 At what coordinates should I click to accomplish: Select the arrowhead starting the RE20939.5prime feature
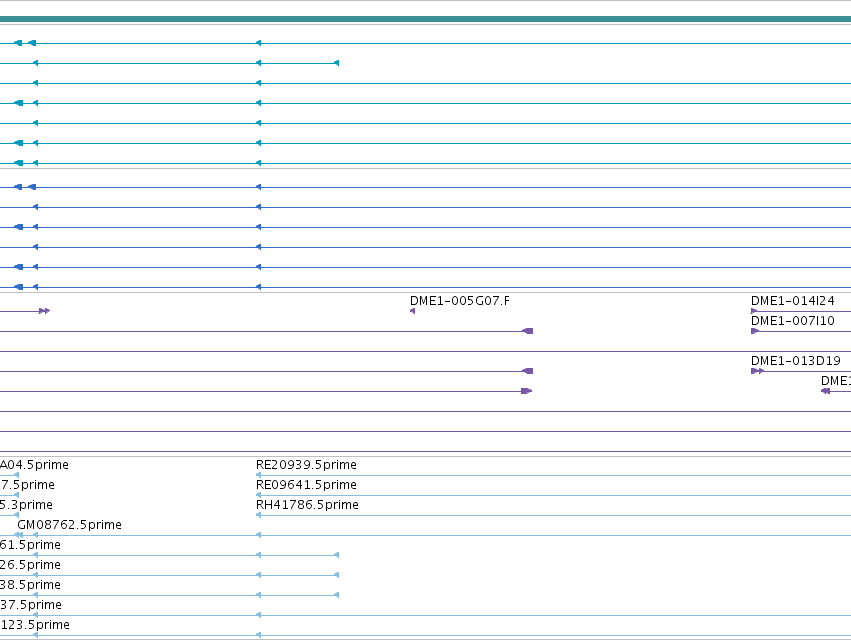[x=258, y=475]
